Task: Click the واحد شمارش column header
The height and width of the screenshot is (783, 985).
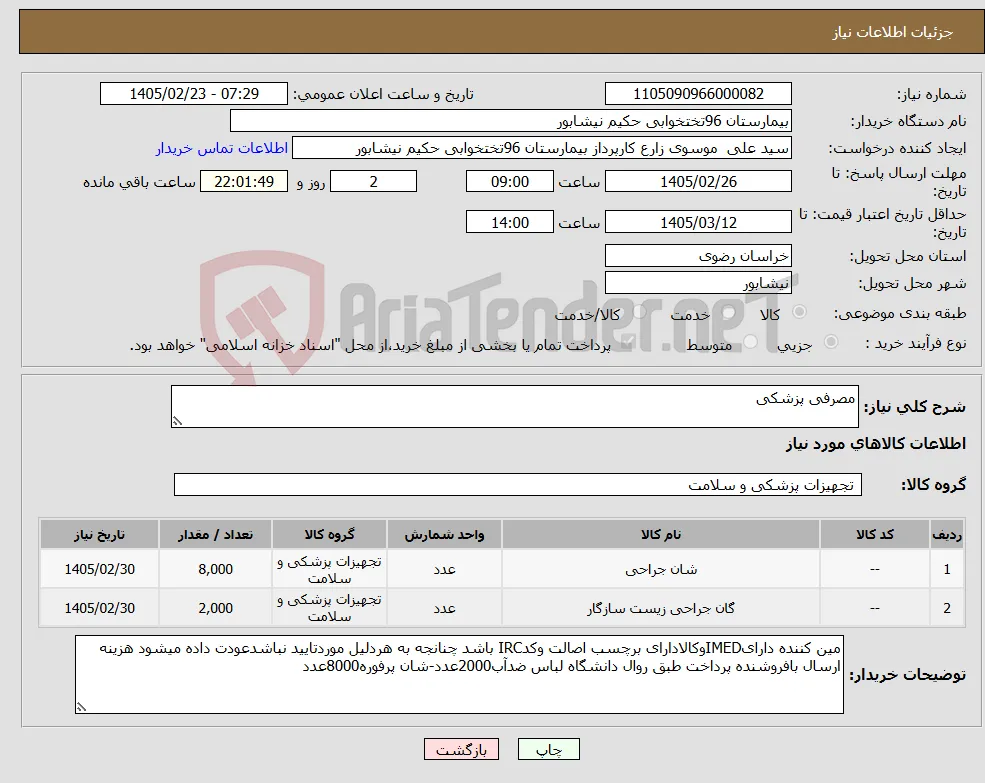Action: click(444, 534)
